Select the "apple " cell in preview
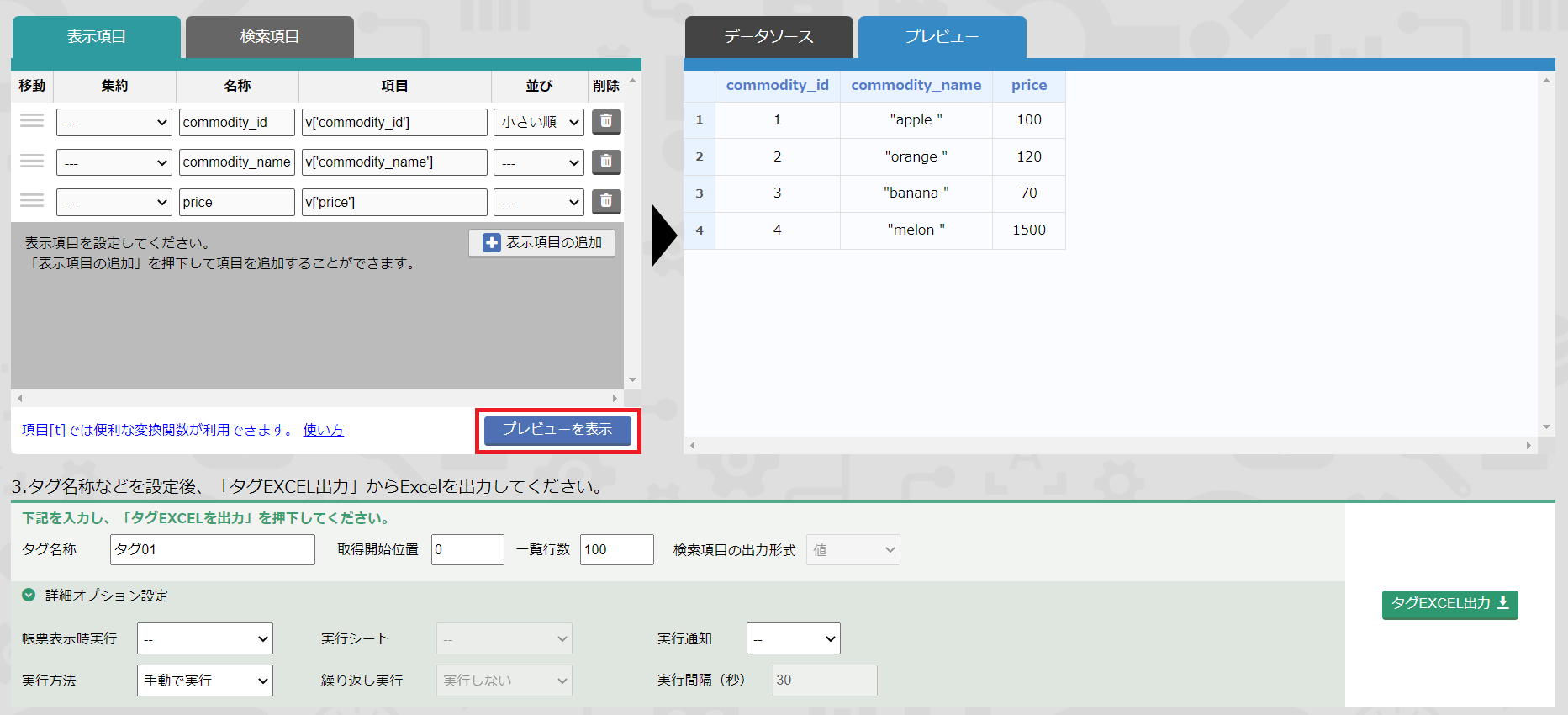This screenshot has height=715, width=1568. click(x=916, y=120)
